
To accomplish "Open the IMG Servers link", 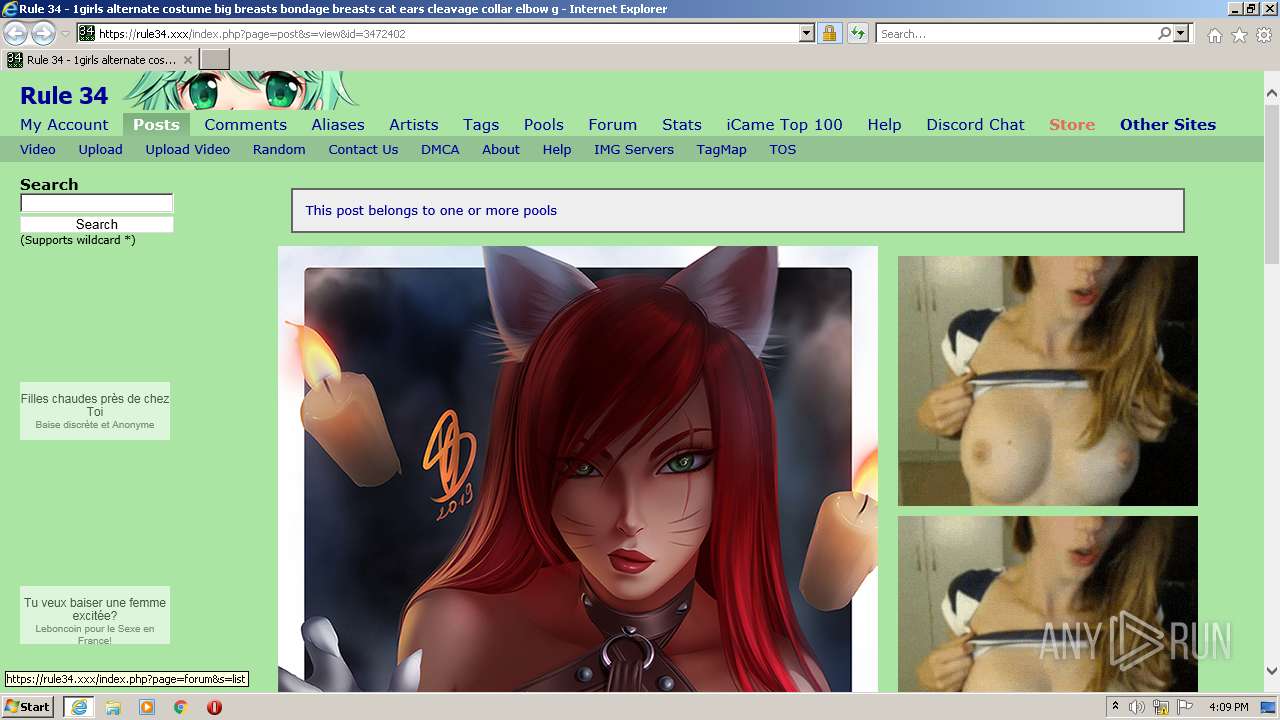I will (x=634, y=149).
